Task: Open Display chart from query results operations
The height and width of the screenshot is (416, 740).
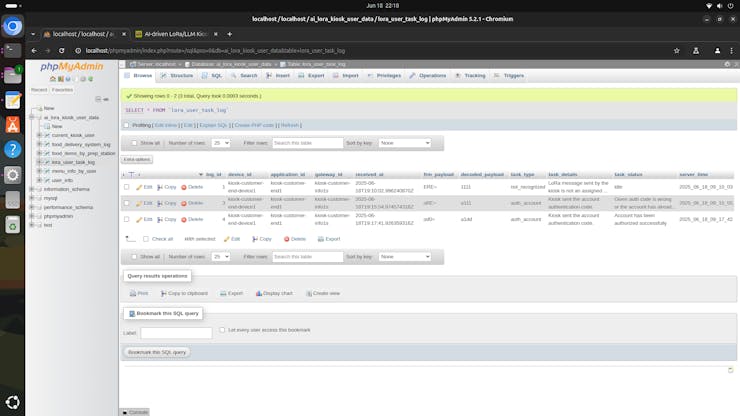Action: (273, 293)
